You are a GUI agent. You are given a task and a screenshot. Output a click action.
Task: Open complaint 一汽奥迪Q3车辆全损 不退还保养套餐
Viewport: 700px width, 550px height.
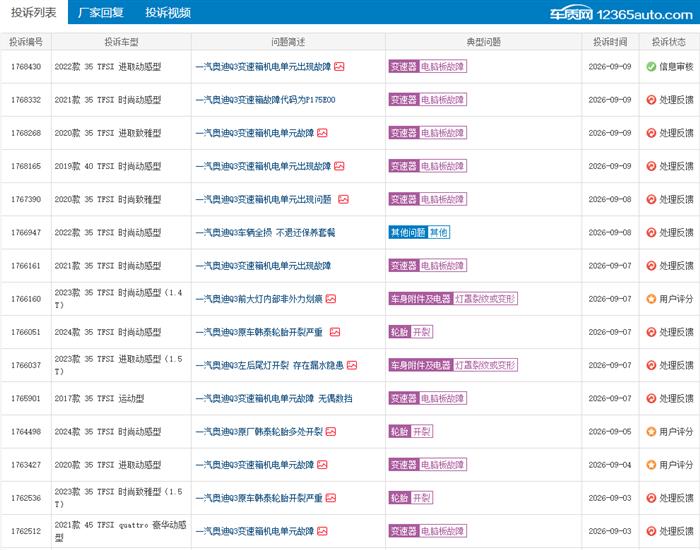(x=266, y=233)
